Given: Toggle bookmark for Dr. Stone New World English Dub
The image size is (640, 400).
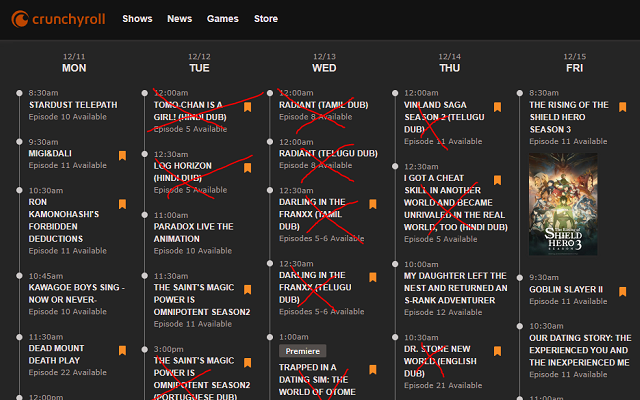Looking at the screenshot, I should [x=497, y=351].
